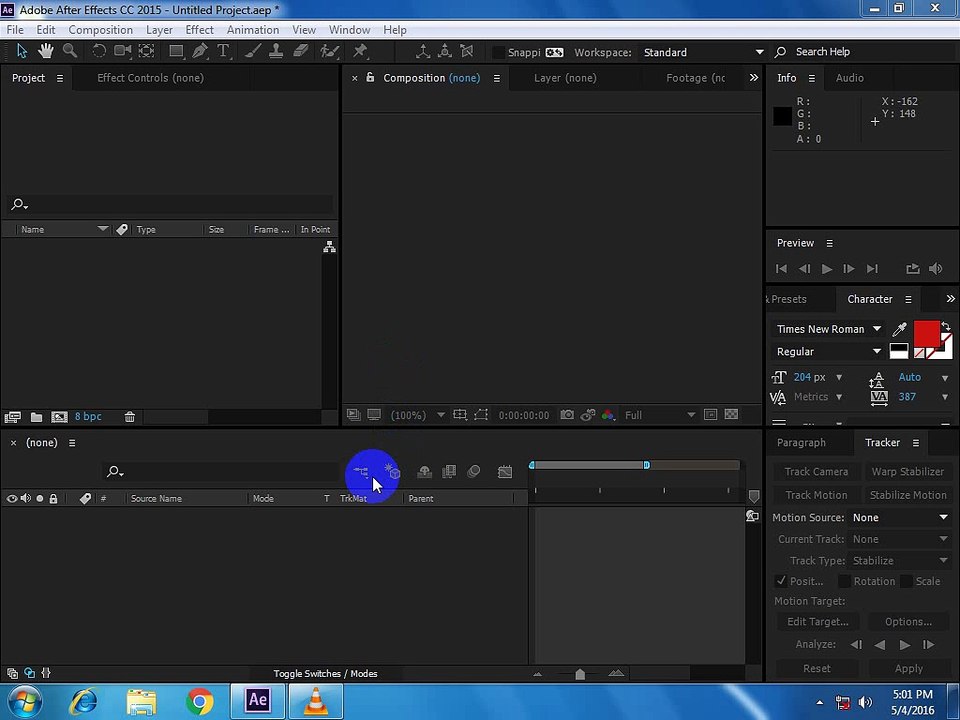Open the Times New Roman font dropdown
This screenshot has width=960, height=720.
pyautogui.click(x=828, y=329)
